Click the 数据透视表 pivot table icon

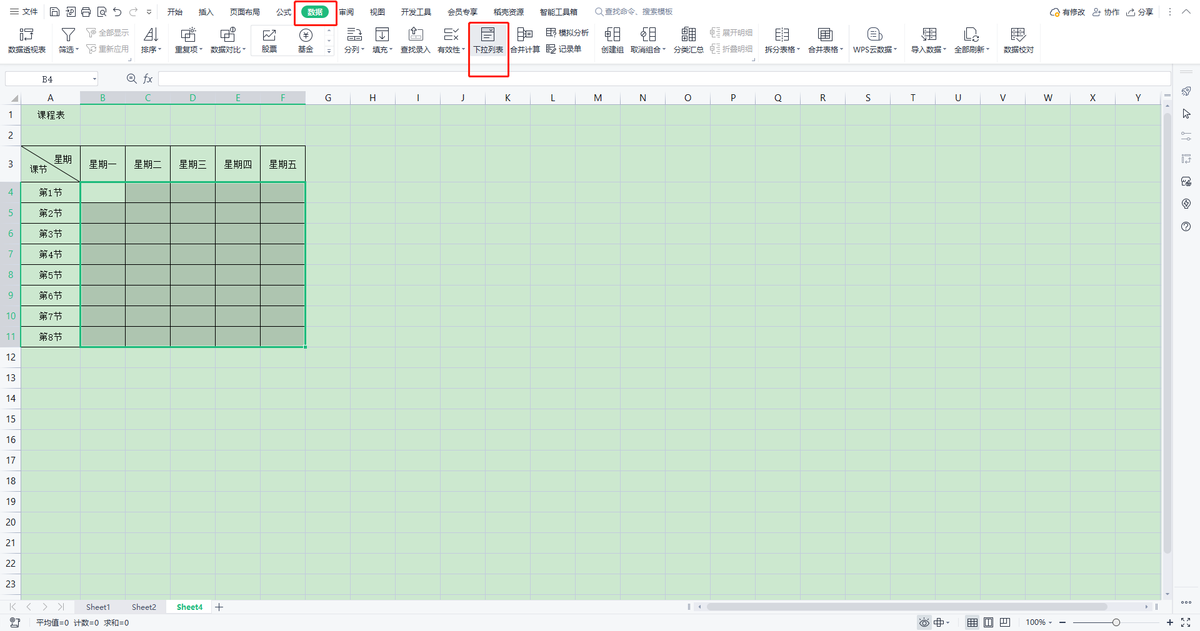coord(27,35)
